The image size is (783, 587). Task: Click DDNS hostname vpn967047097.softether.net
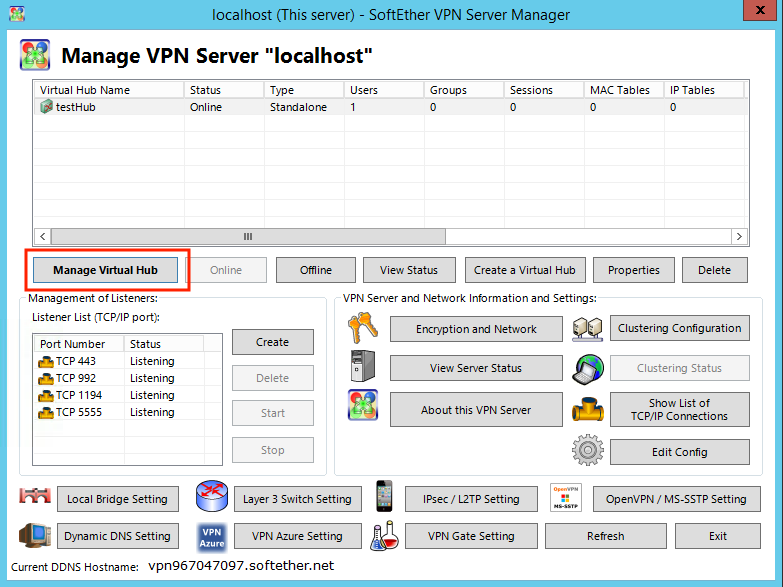pos(241,566)
